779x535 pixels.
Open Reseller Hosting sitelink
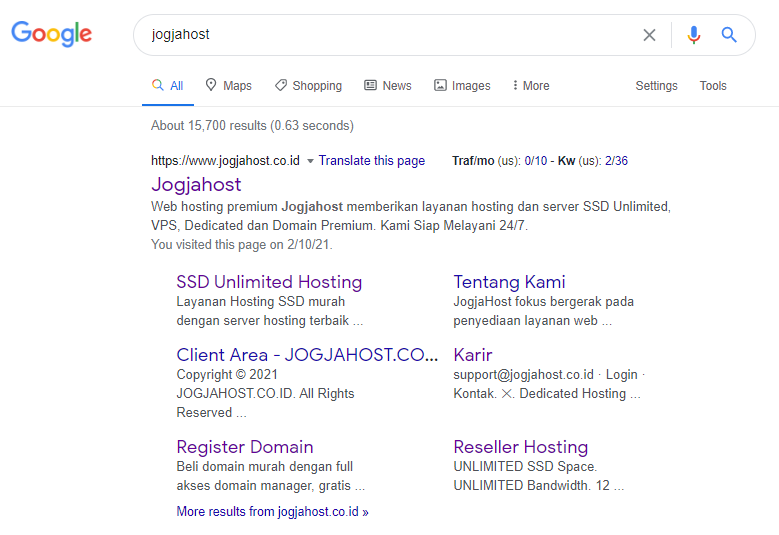point(521,447)
